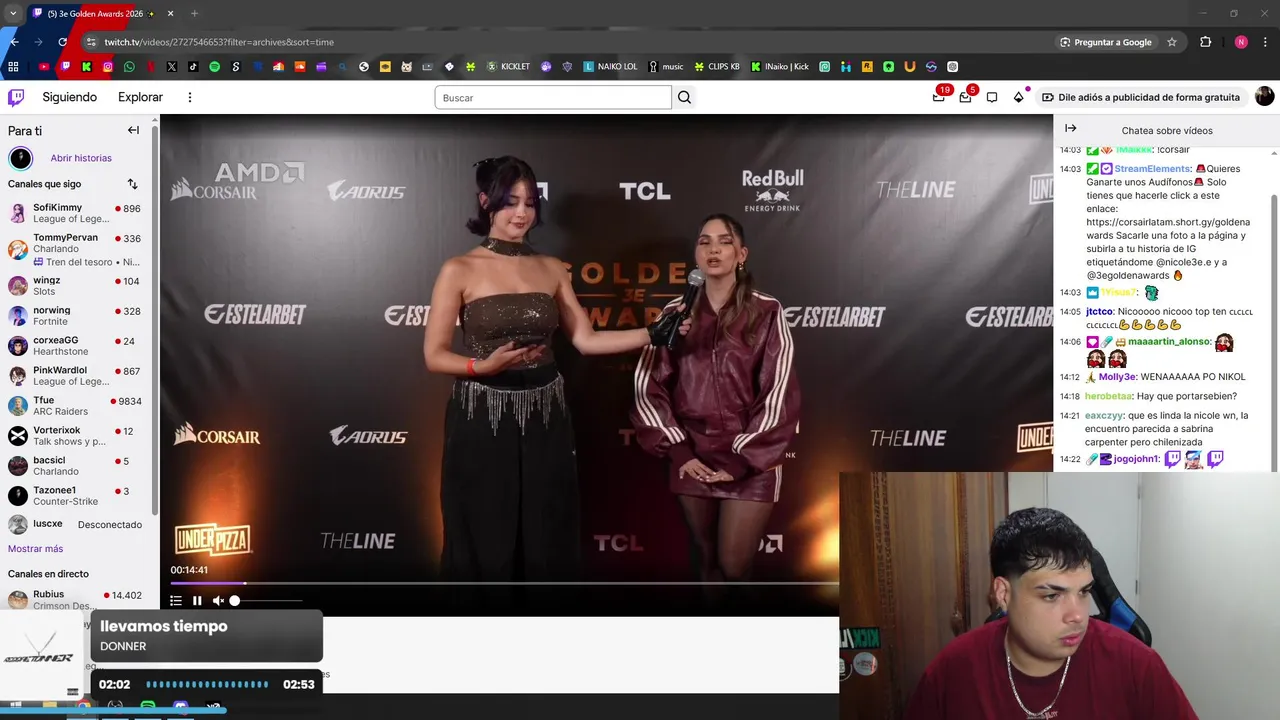The image size is (1280, 720).
Task: Open the Twitch home logo
Action: (x=16, y=97)
